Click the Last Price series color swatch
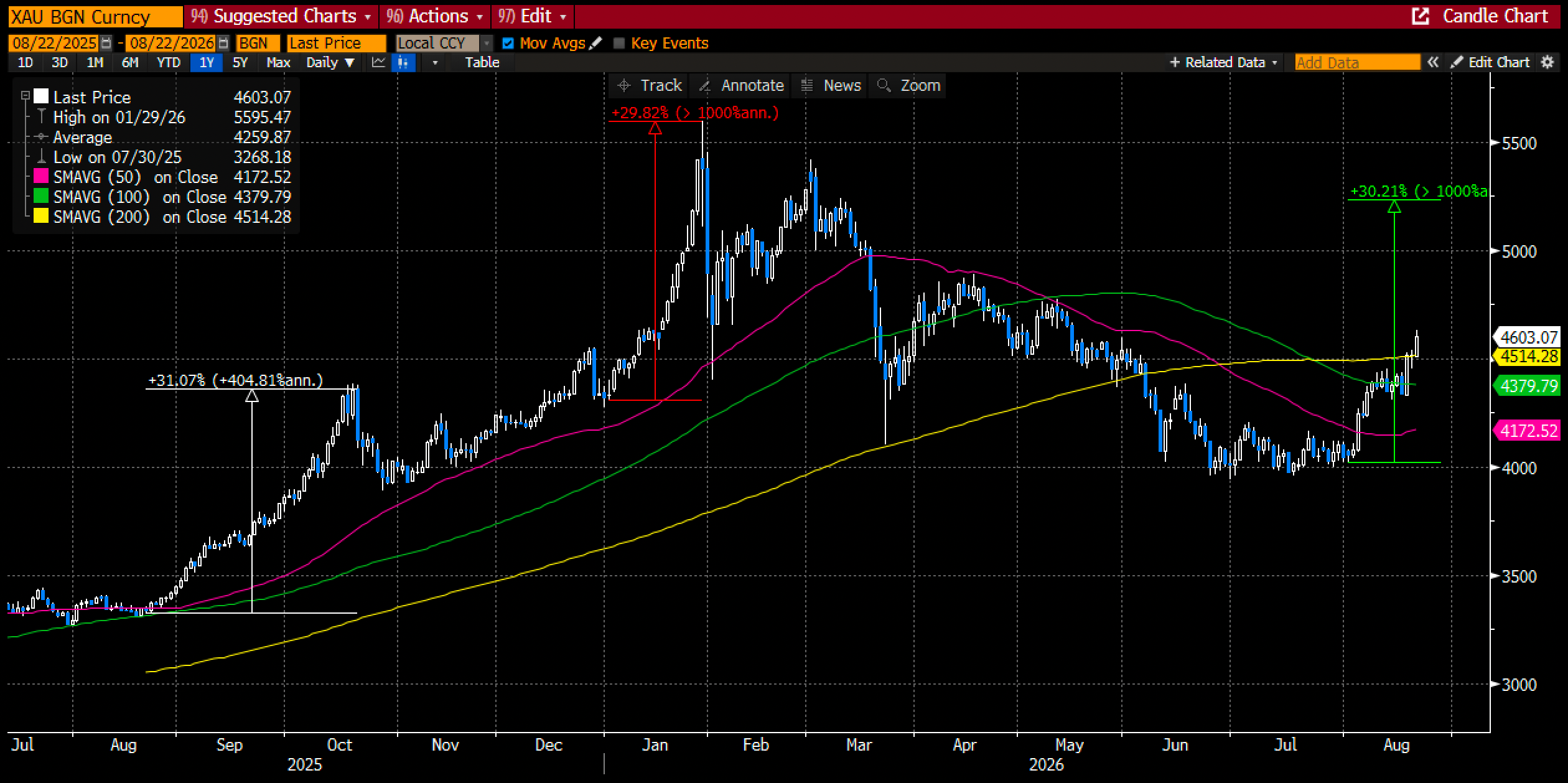Image resolution: width=1568 pixels, height=783 pixels. coord(41,96)
